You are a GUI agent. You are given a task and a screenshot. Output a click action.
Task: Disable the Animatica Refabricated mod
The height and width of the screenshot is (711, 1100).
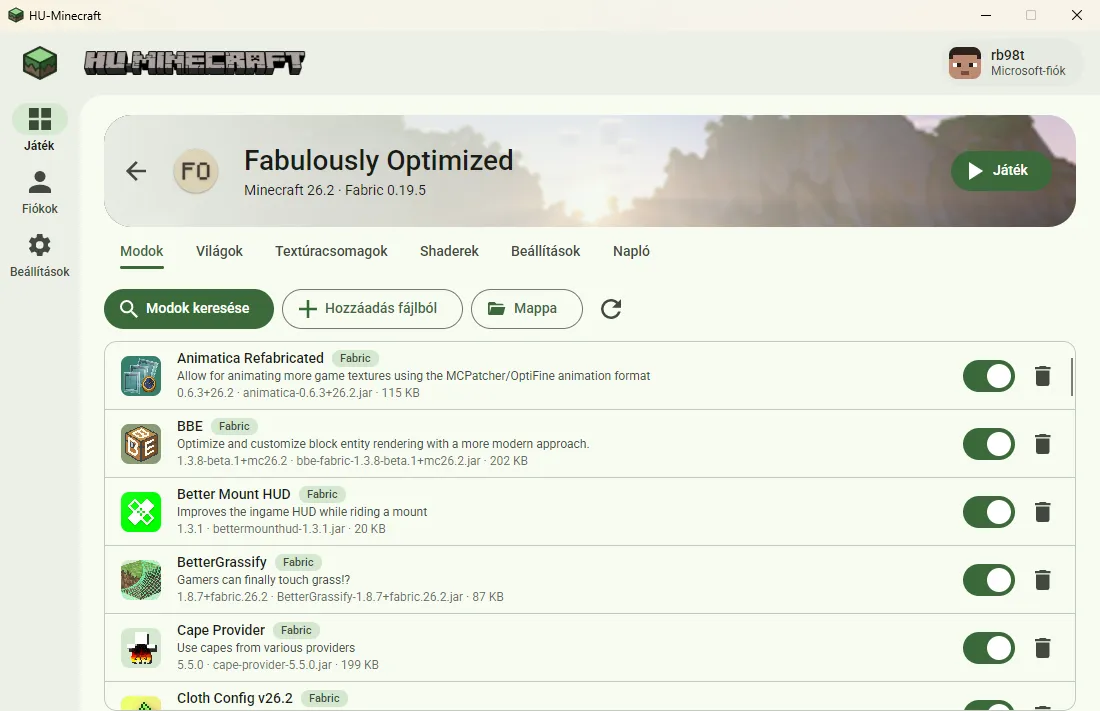pos(988,376)
